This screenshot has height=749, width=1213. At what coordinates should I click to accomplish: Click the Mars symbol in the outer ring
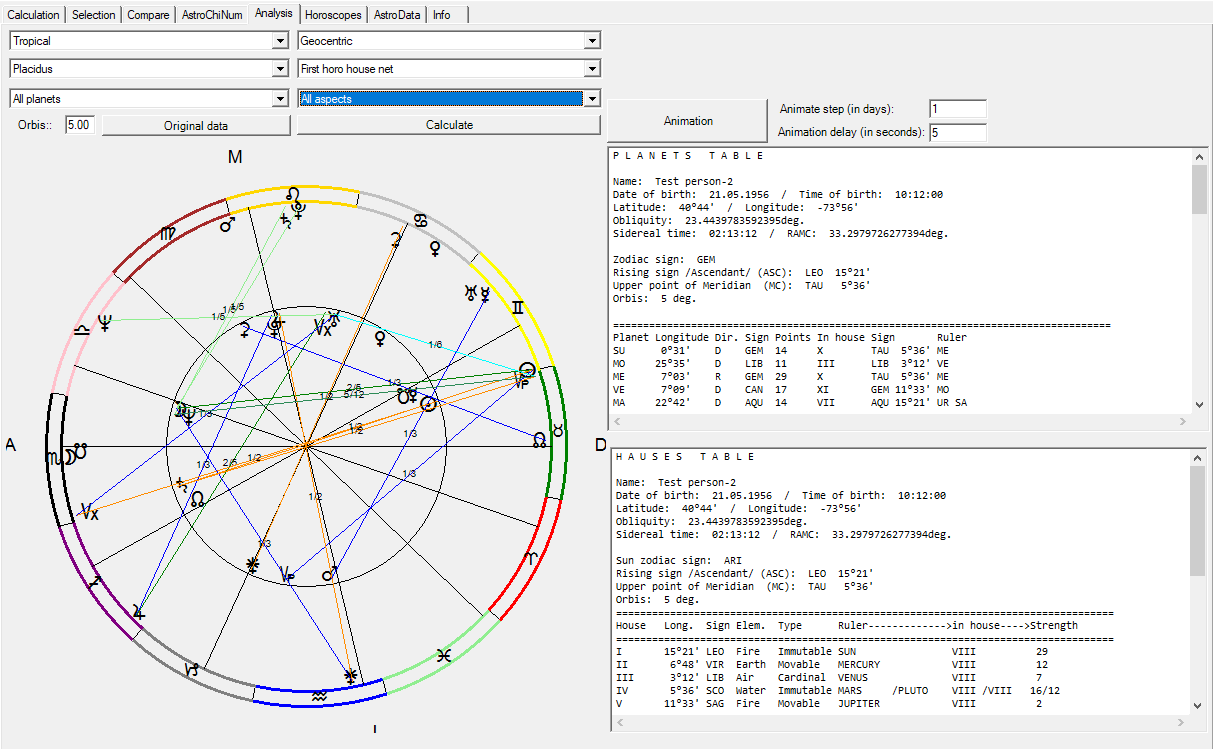228,224
